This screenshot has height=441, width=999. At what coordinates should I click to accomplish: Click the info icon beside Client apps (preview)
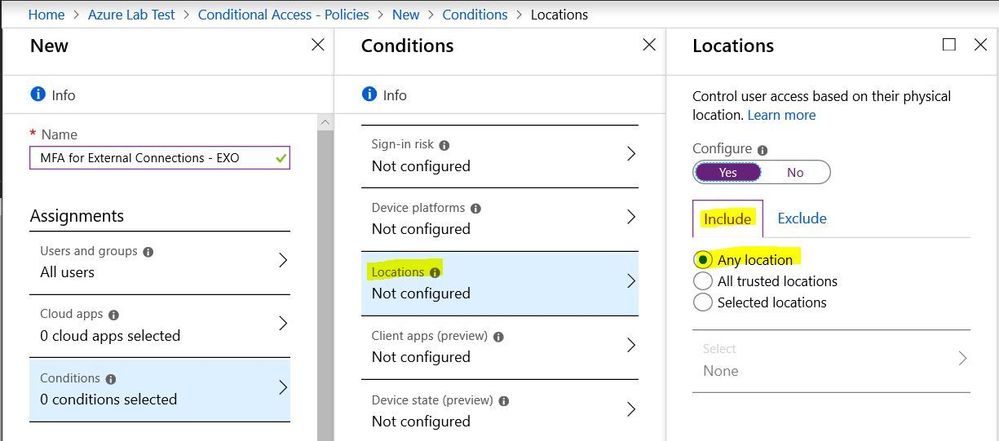click(x=498, y=336)
